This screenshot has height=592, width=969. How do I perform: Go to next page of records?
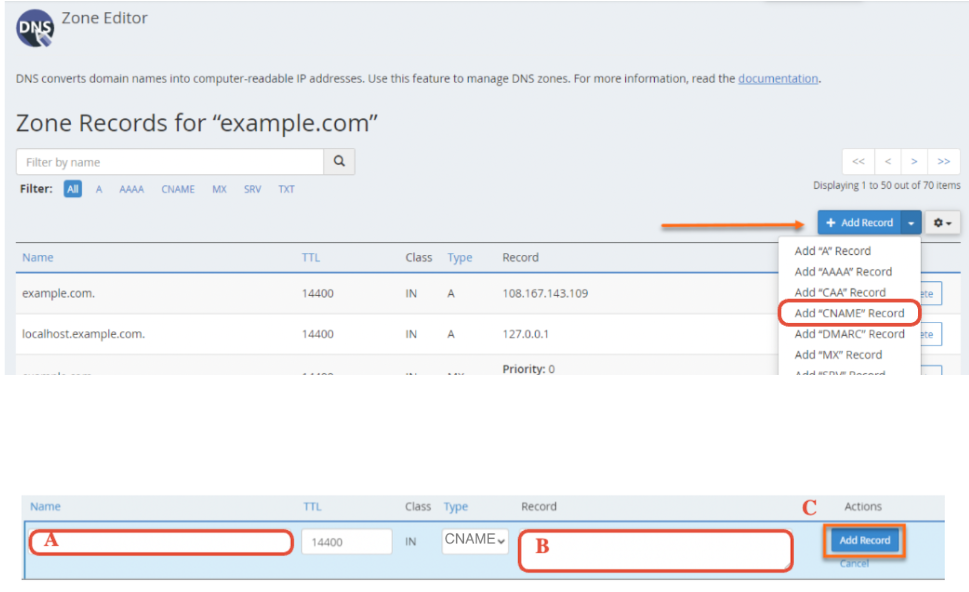914,161
